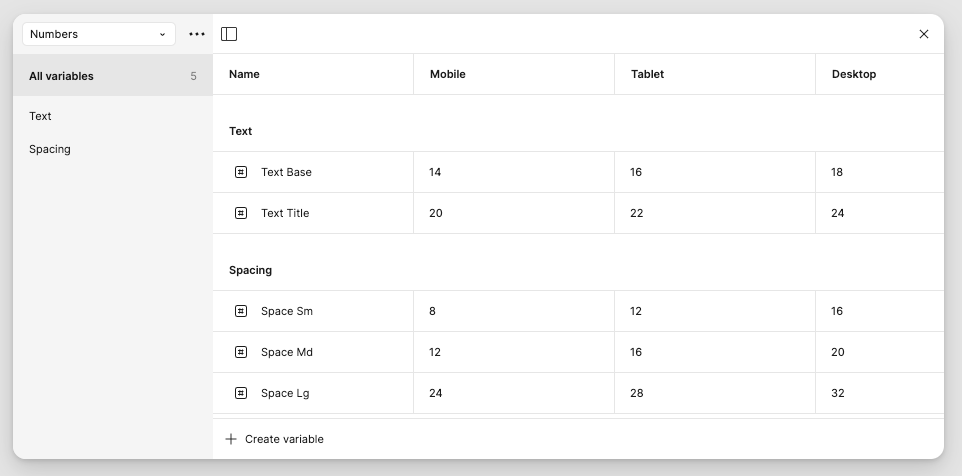Select the Spacing group in sidebar
This screenshot has width=962, height=476.
click(50, 149)
